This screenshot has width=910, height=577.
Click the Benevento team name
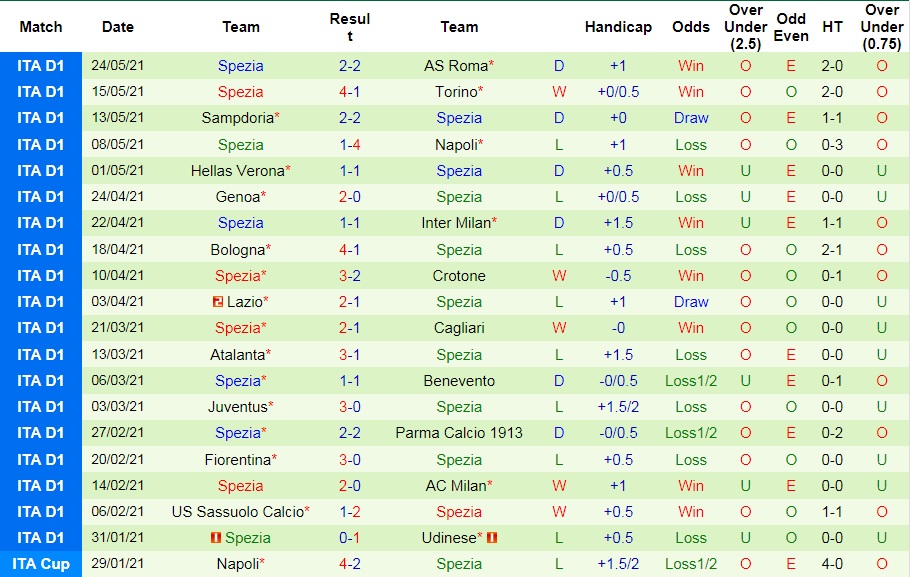tap(459, 381)
